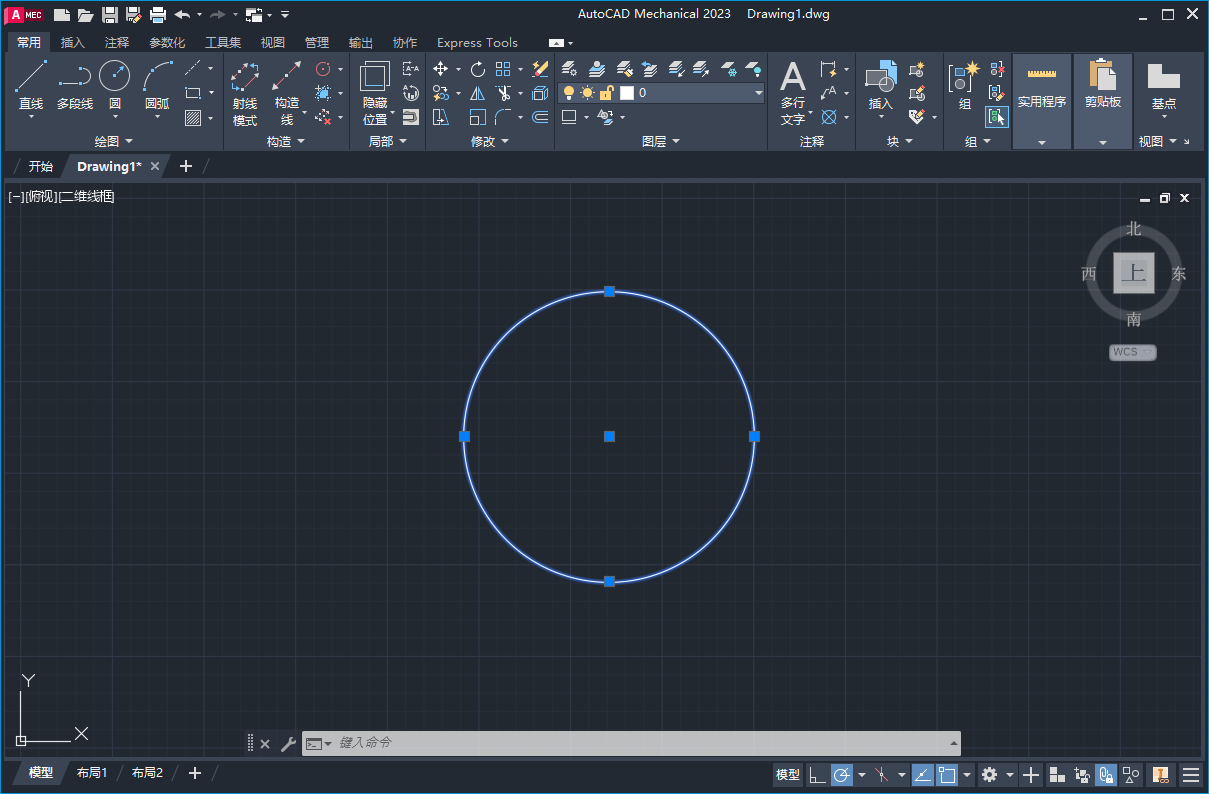Activate the 圆弧 (Arc) tool
The width and height of the screenshot is (1209, 794).
click(x=157, y=75)
